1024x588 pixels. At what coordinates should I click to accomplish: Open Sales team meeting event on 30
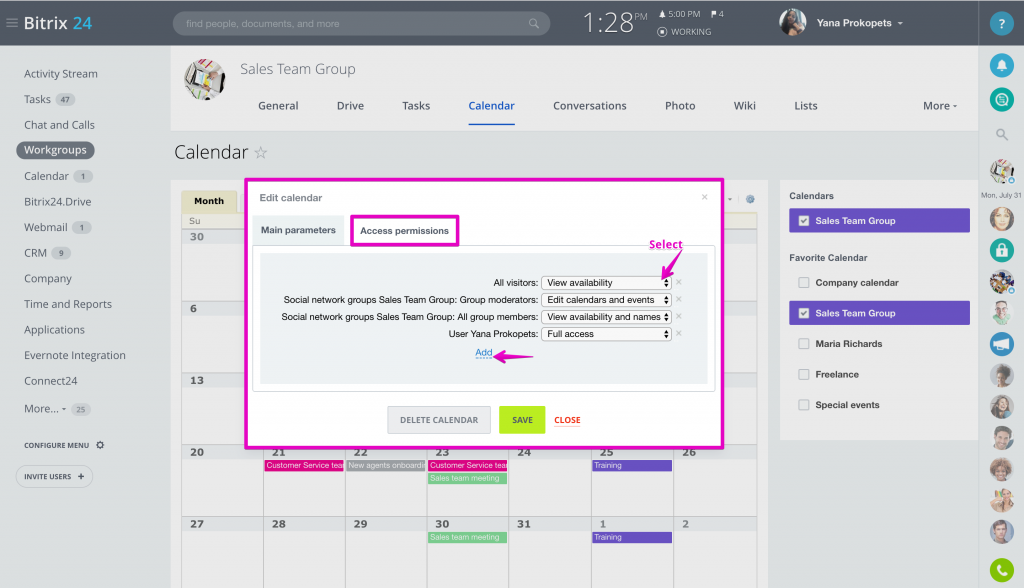pos(468,538)
